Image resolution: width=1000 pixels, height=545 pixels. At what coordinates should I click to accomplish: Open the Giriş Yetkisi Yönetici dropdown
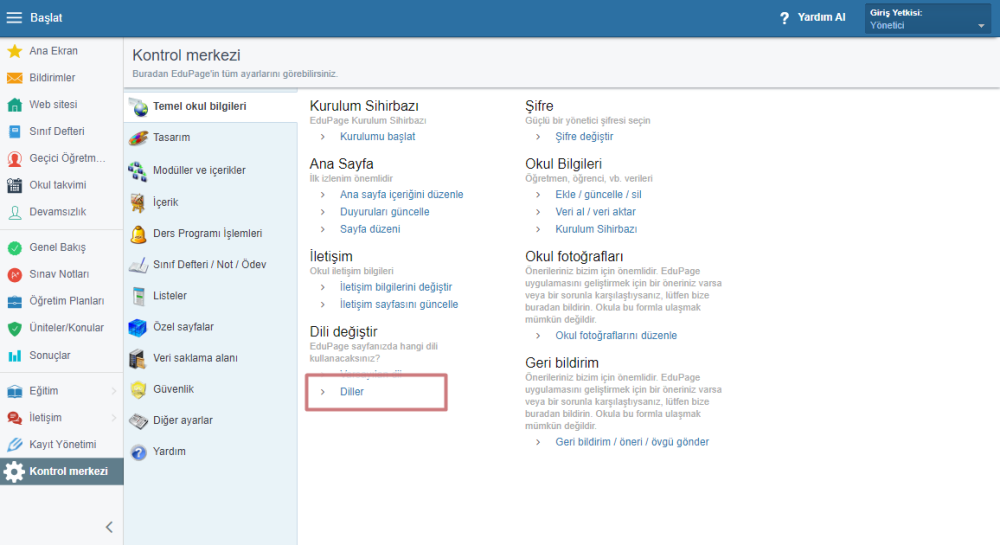[928, 19]
